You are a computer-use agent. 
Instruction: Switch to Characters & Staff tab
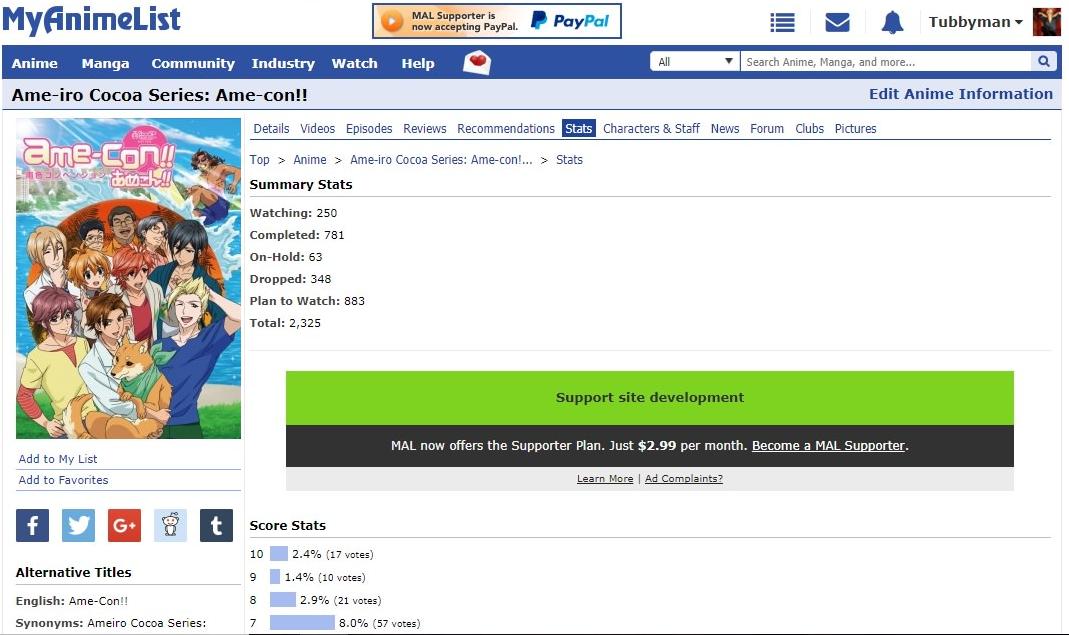651,128
